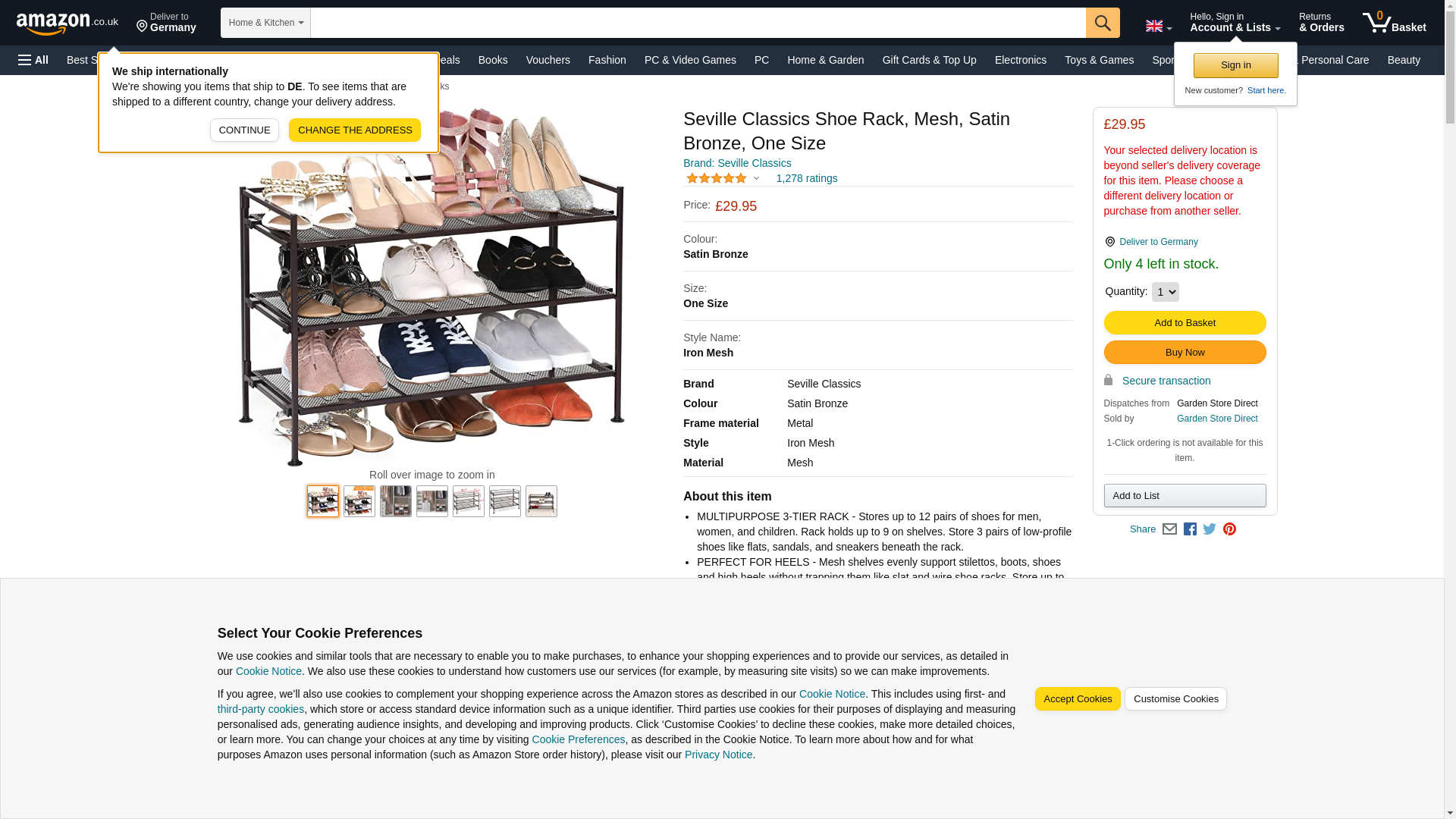Viewport: 1456px width, 819px height.
Task: Open the basket cart icon
Action: (1394, 23)
